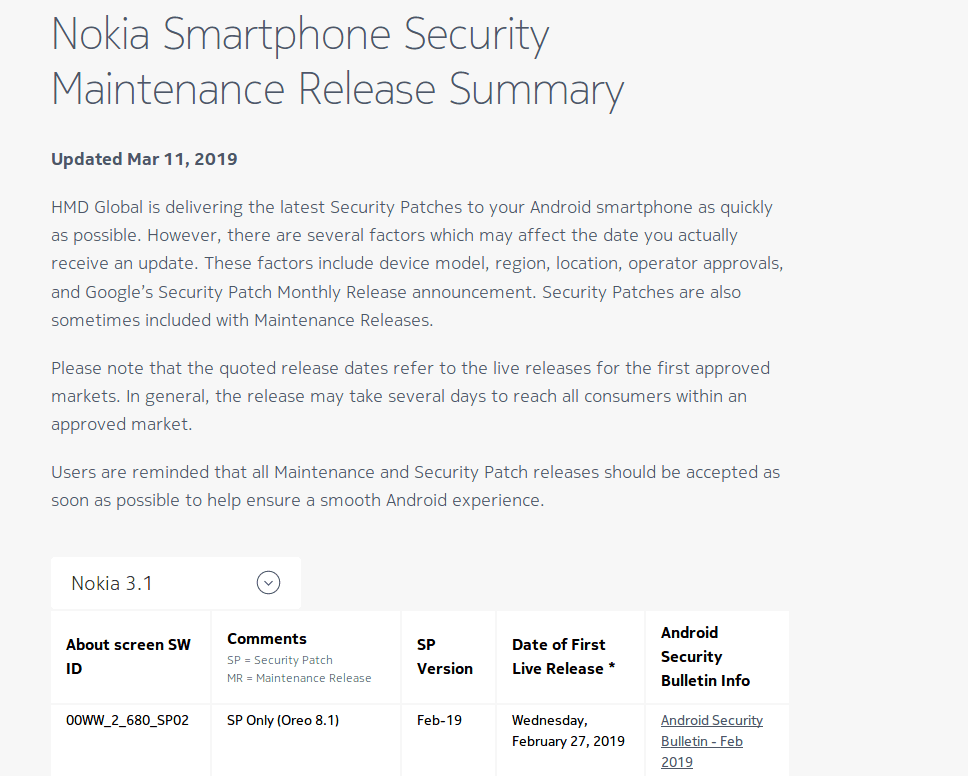
Task: Open the Nokia 3.1 model dropdown
Action: [176, 583]
